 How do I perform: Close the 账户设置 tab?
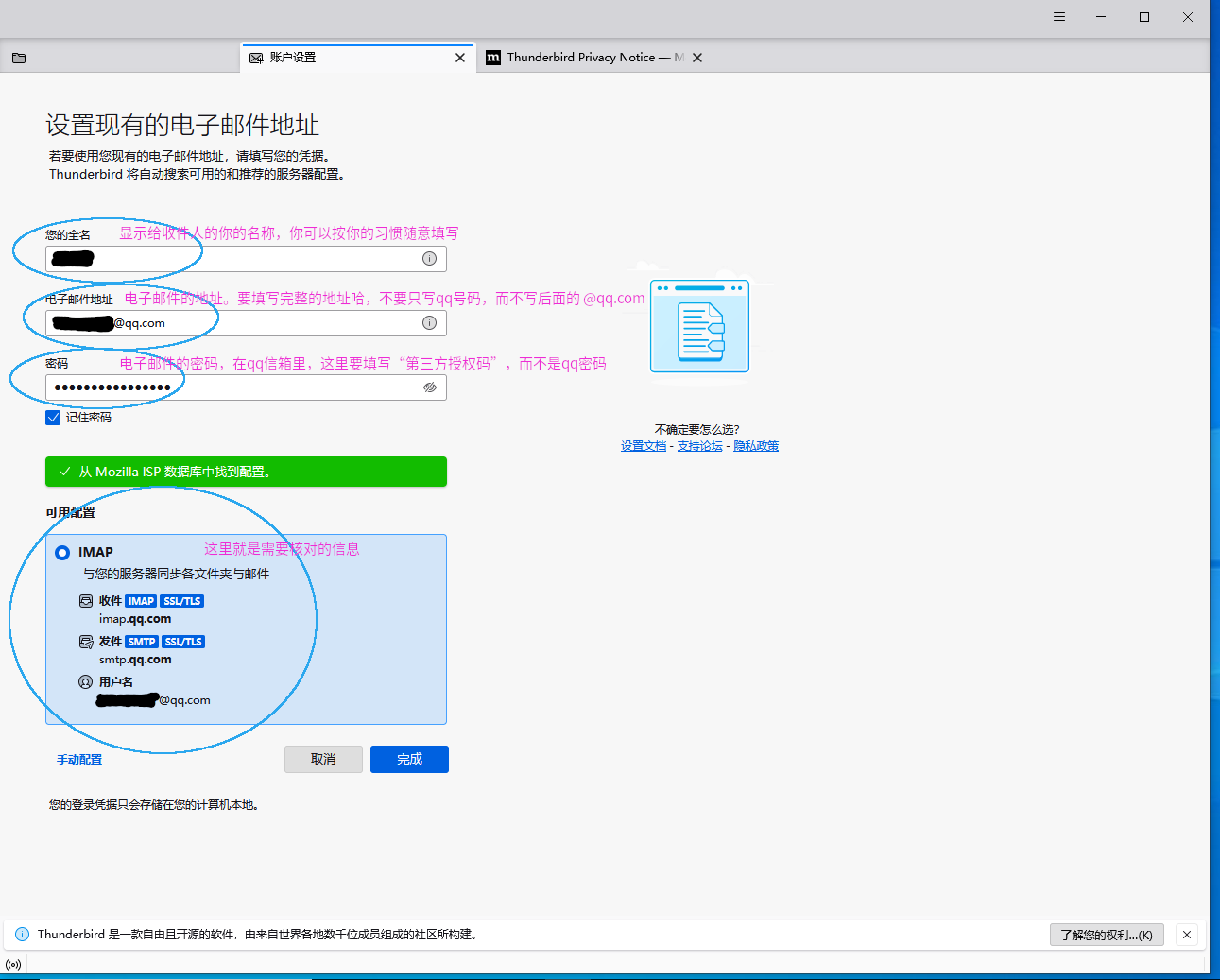[460, 58]
